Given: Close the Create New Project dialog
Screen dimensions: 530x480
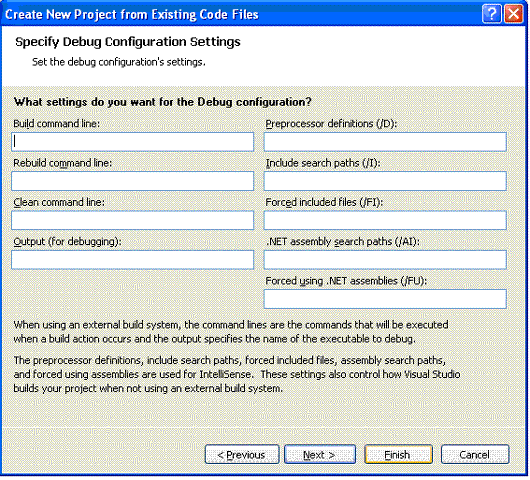Looking at the screenshot, I should (x=513, y=14).
